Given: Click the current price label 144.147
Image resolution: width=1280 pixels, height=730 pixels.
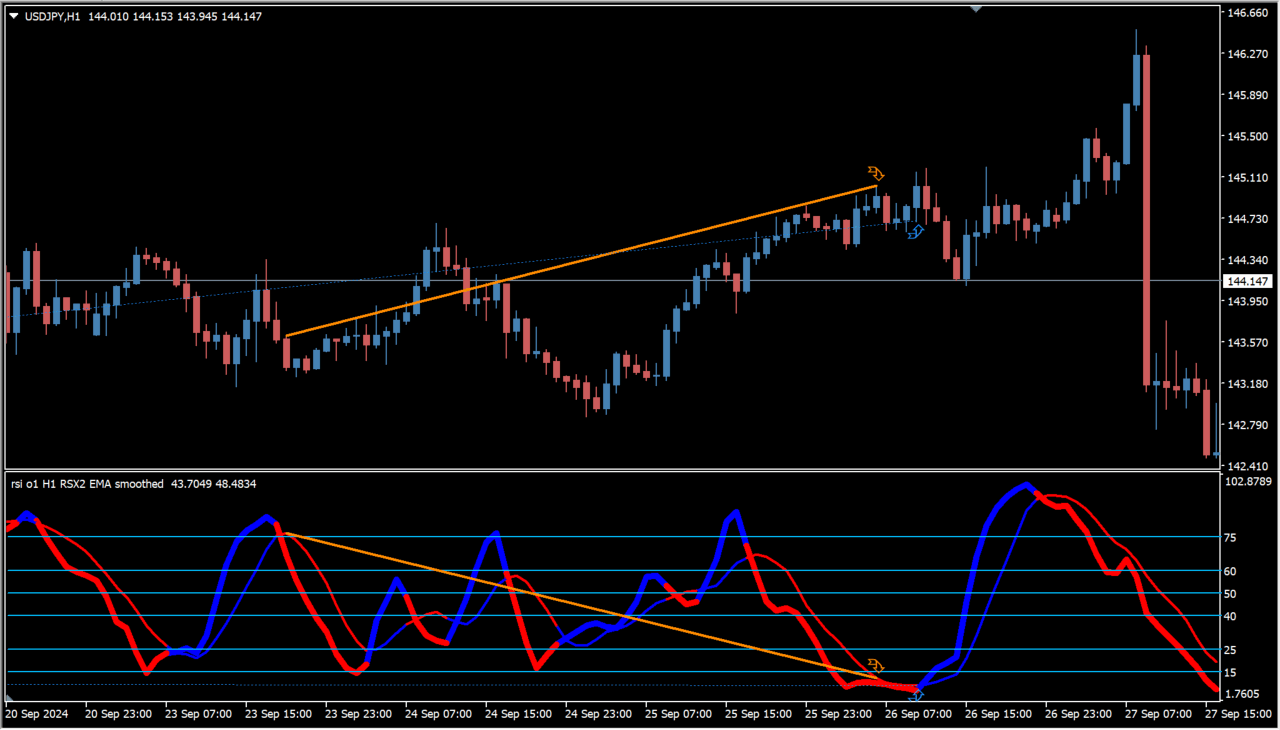Looking at the screenshot, I should point(1250,282).
